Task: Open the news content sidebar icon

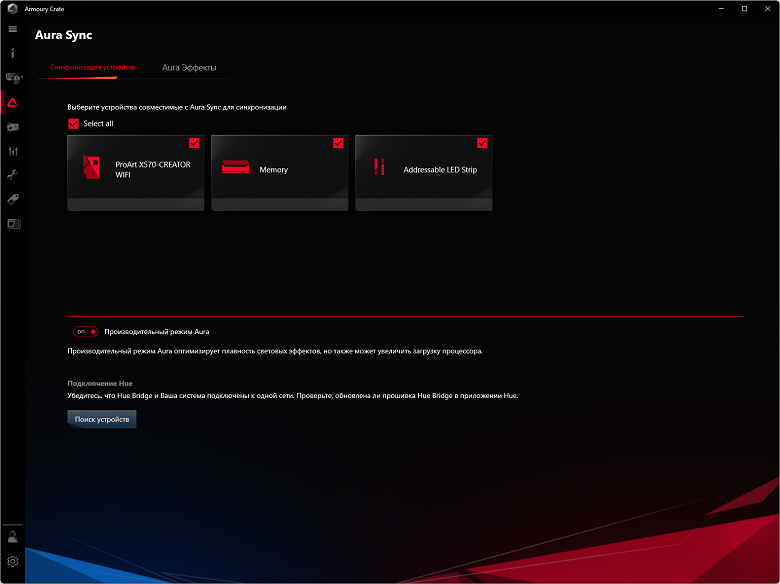Action: pyautogui.click(x=14, y=223)
